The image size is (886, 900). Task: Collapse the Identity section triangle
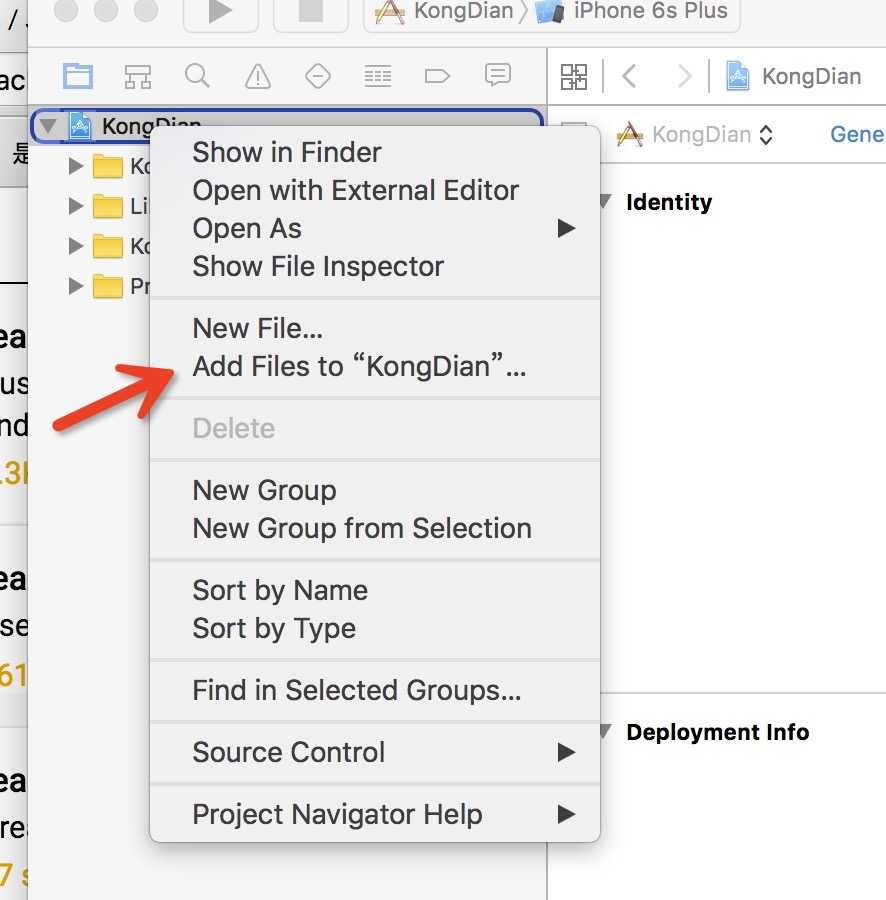click(605, 201)
